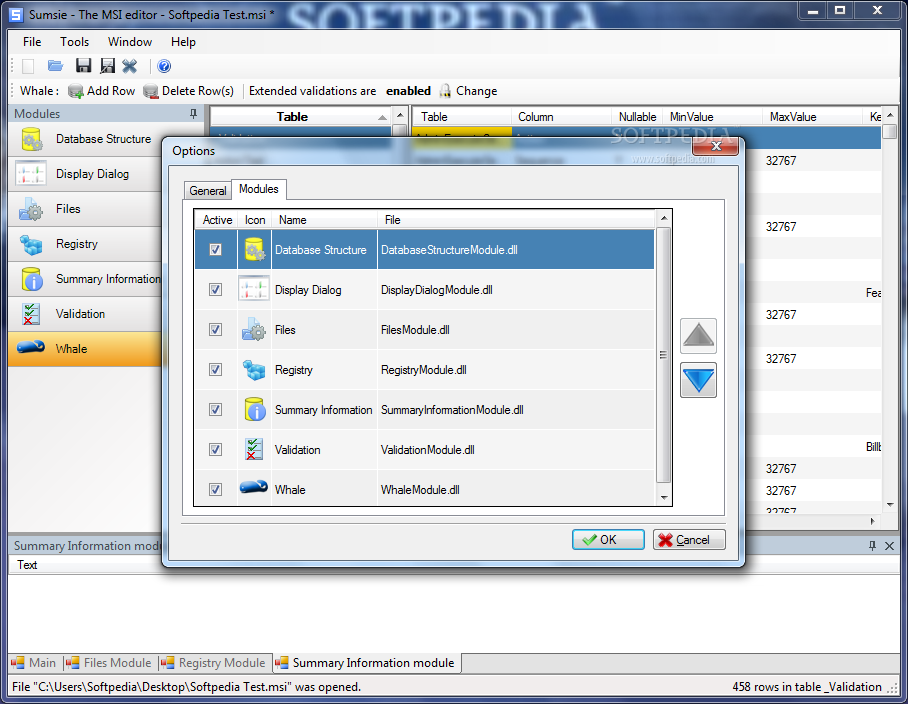Click the Add Row icon
Image resolution: width=908 pixels, height=704 pixels.
[75, 91]
